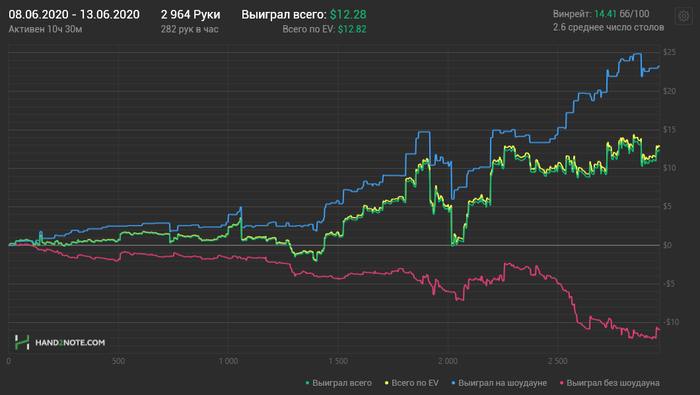Click the $25 y-axis label
The height and width of the screenshot is (395, 700).
tap(669, 53)
